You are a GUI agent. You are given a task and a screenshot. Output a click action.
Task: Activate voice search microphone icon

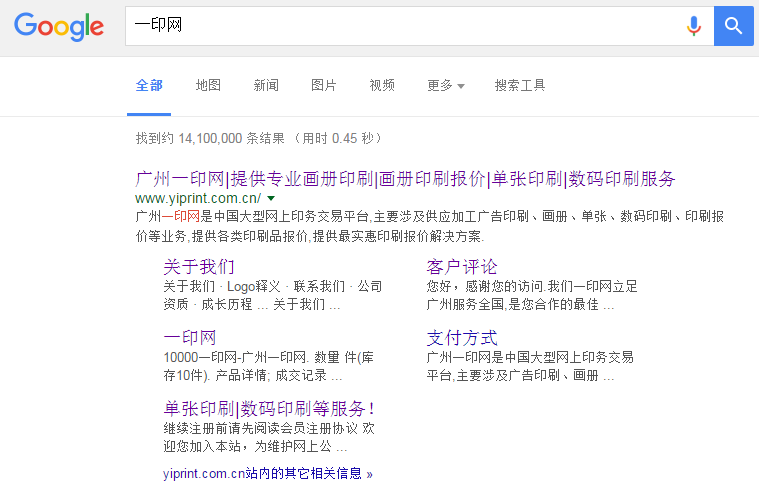tap(694, 26)
